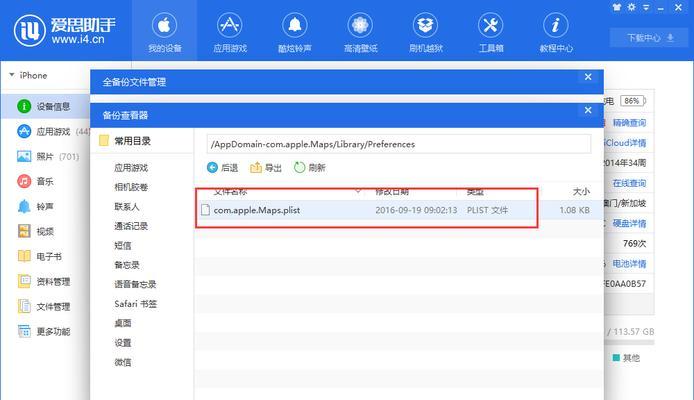The height and width of the screenshot is (400, 694).
Task: Open the 应用游戏 top toolbar icon
Action: coord(229,25)
